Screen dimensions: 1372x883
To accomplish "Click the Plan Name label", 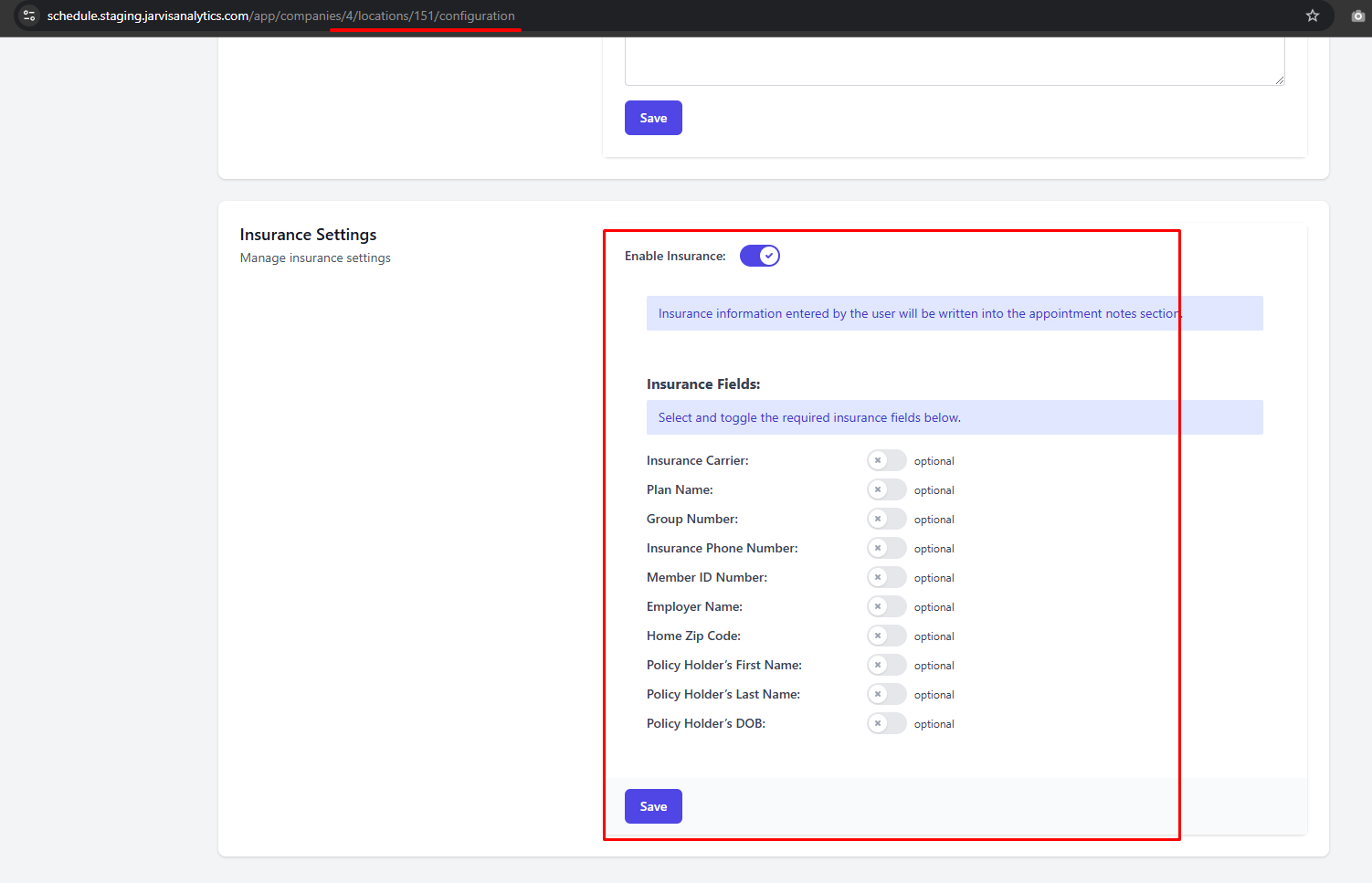I will click(680, 490).
